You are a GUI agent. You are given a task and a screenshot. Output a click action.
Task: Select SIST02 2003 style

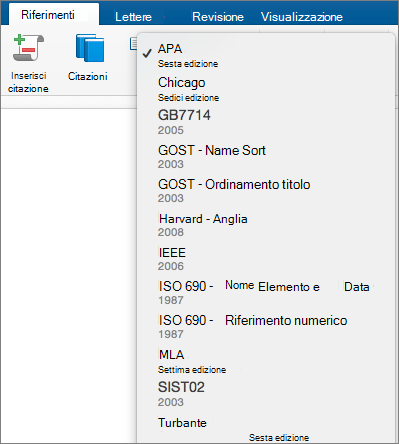(266, 394)
